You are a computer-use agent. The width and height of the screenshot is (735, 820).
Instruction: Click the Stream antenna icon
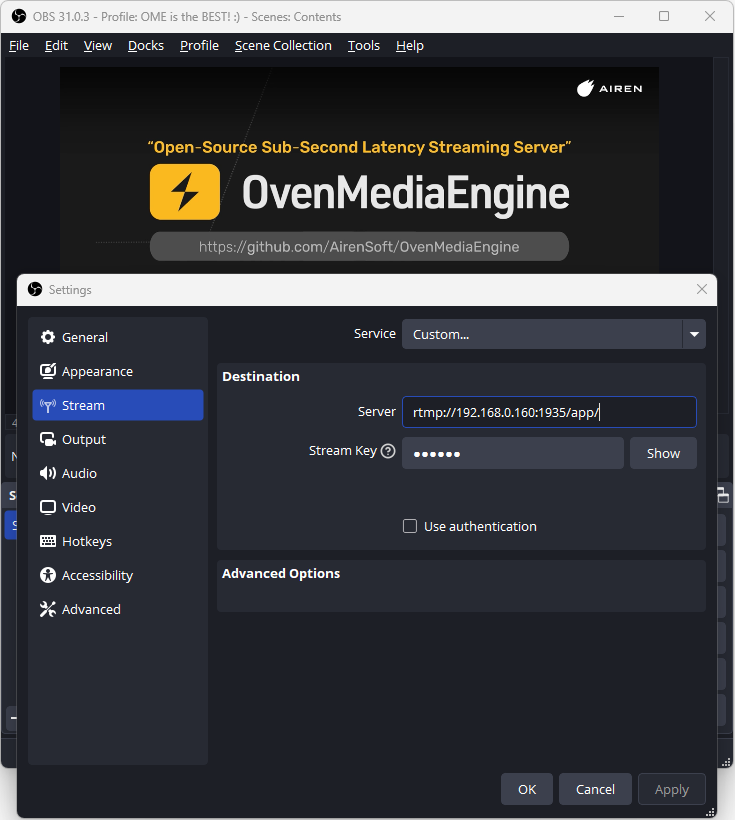tap(48, 406)
